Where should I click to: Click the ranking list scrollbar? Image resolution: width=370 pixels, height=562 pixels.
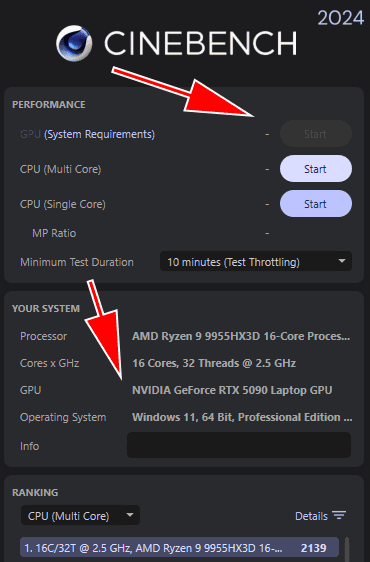coord(347,548)
